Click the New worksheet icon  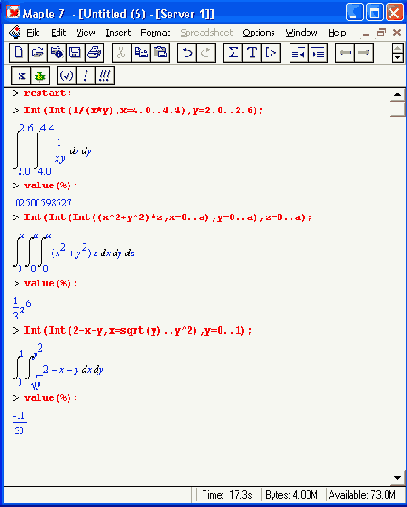(x=19, y=53)
